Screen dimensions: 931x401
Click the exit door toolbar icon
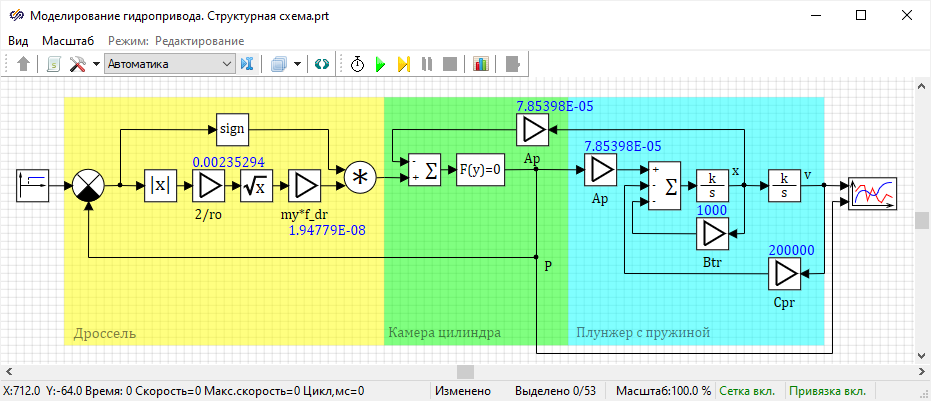pyautogui.click(x=512, y=64)
